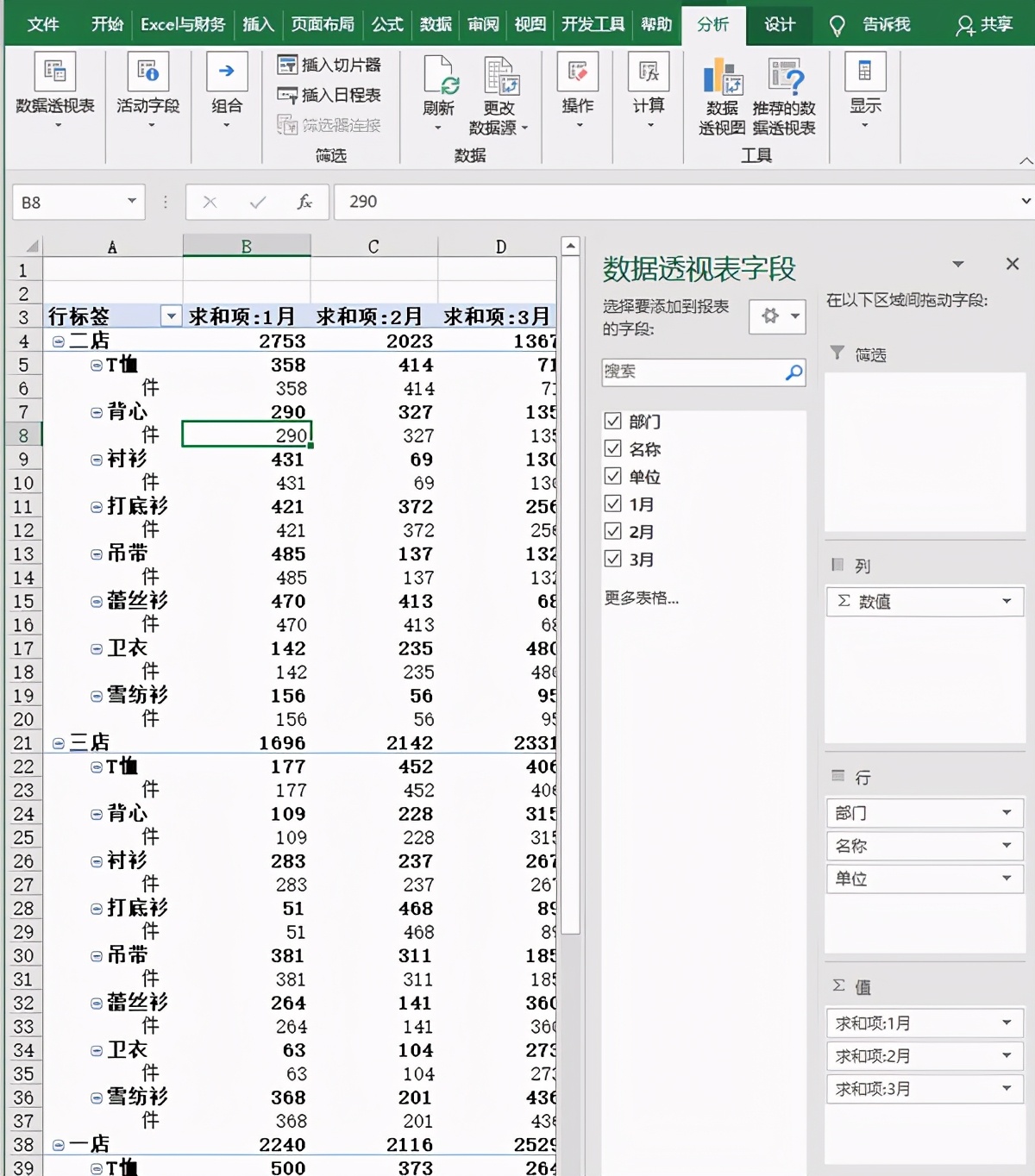Uncheck the 部门 field checkbox

coord(613,421)
